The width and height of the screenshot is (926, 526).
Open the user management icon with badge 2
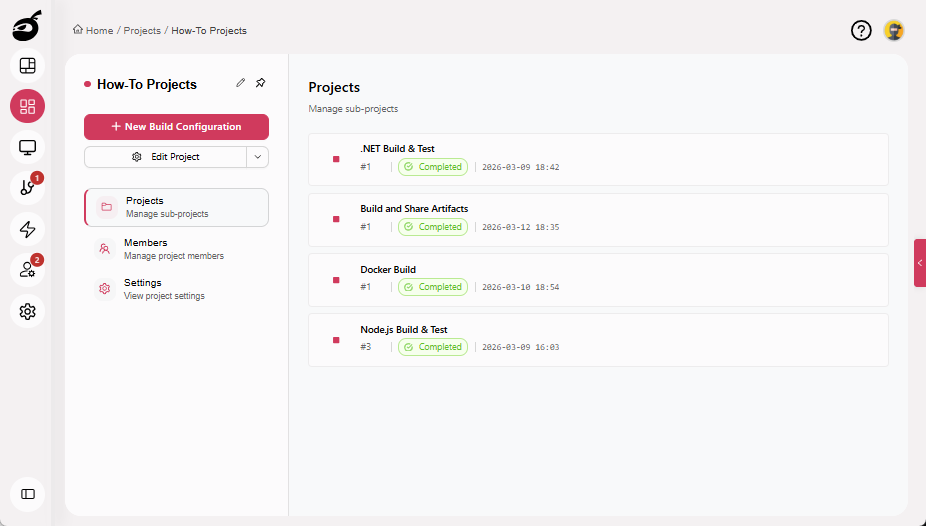(27, 270)
